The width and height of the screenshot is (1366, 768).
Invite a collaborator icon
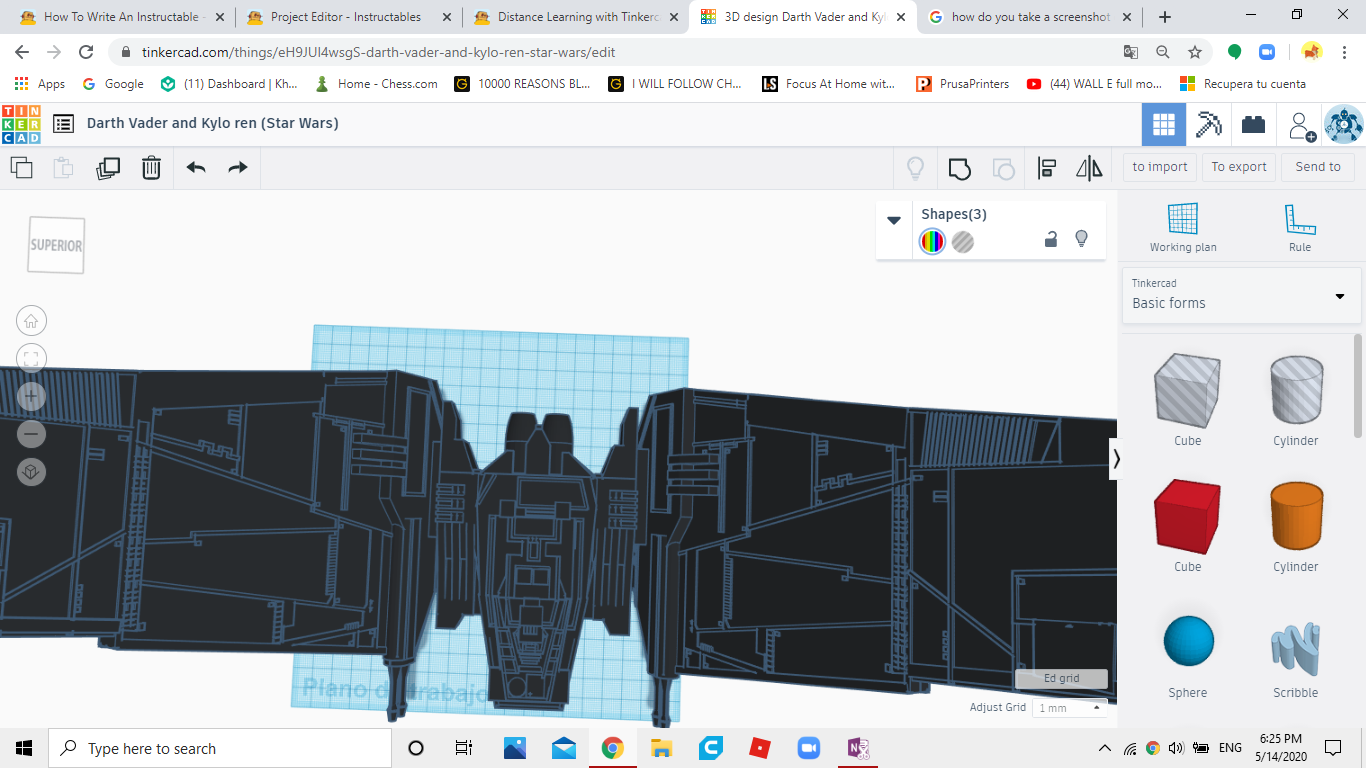click(1301, 126)
